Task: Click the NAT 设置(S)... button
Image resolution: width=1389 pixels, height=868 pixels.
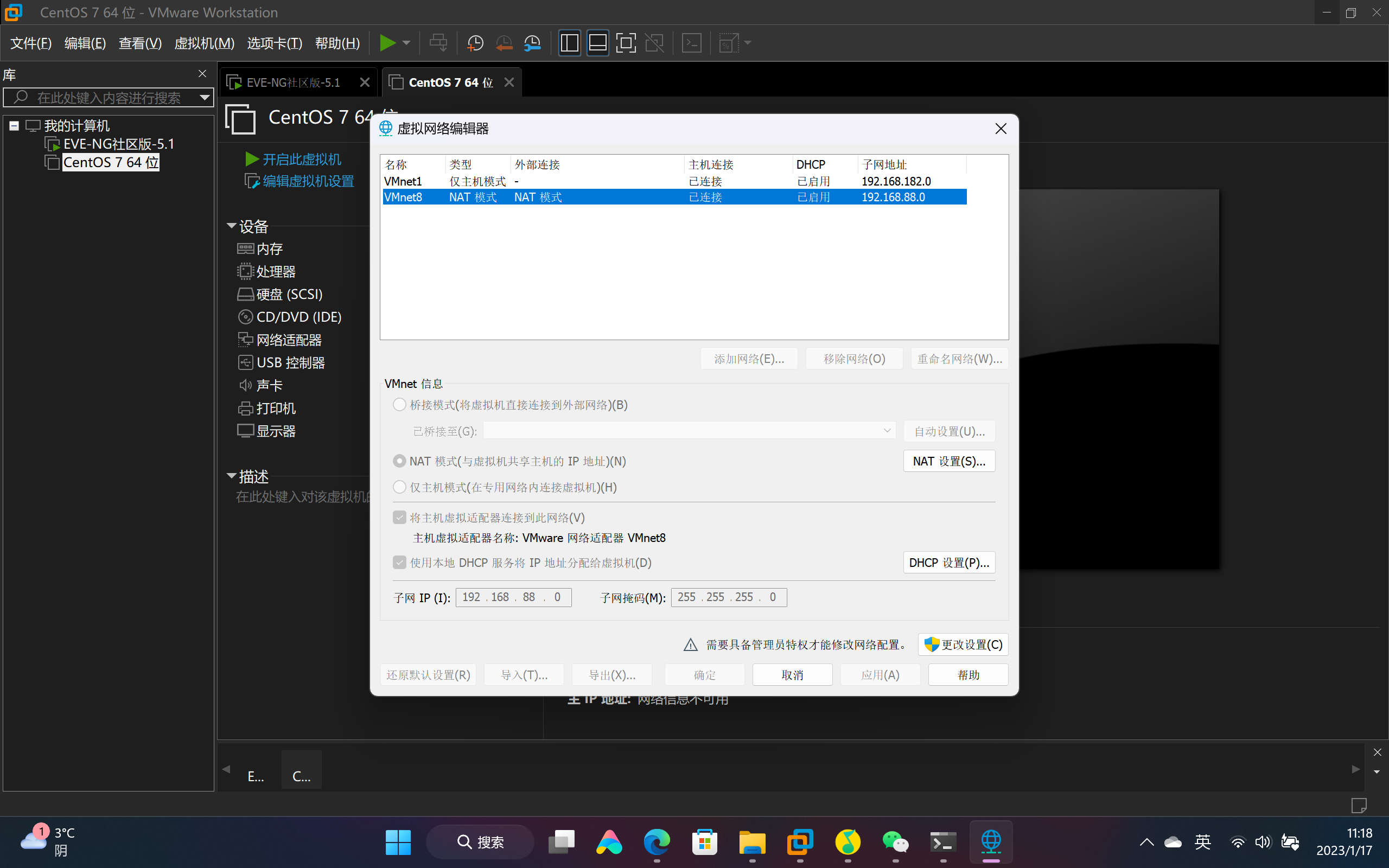Action: pos(949,462)
